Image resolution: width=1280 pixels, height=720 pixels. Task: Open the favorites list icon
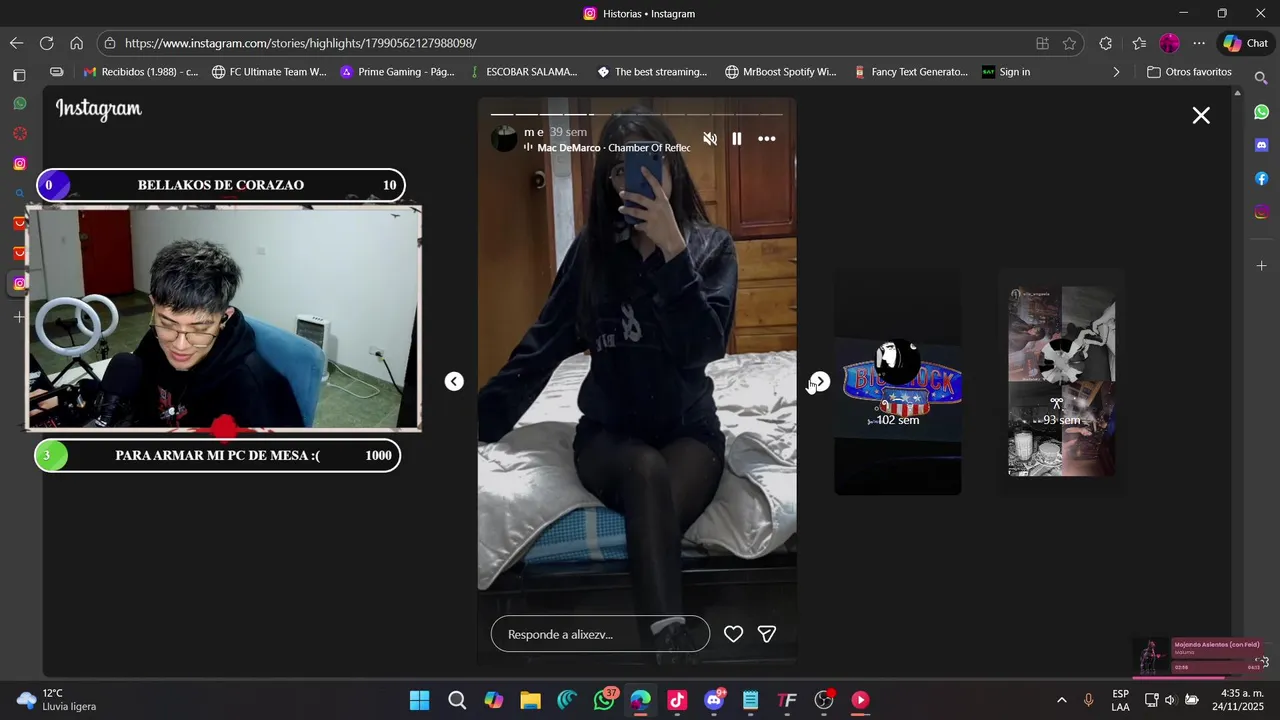[x=1139, y=43]
